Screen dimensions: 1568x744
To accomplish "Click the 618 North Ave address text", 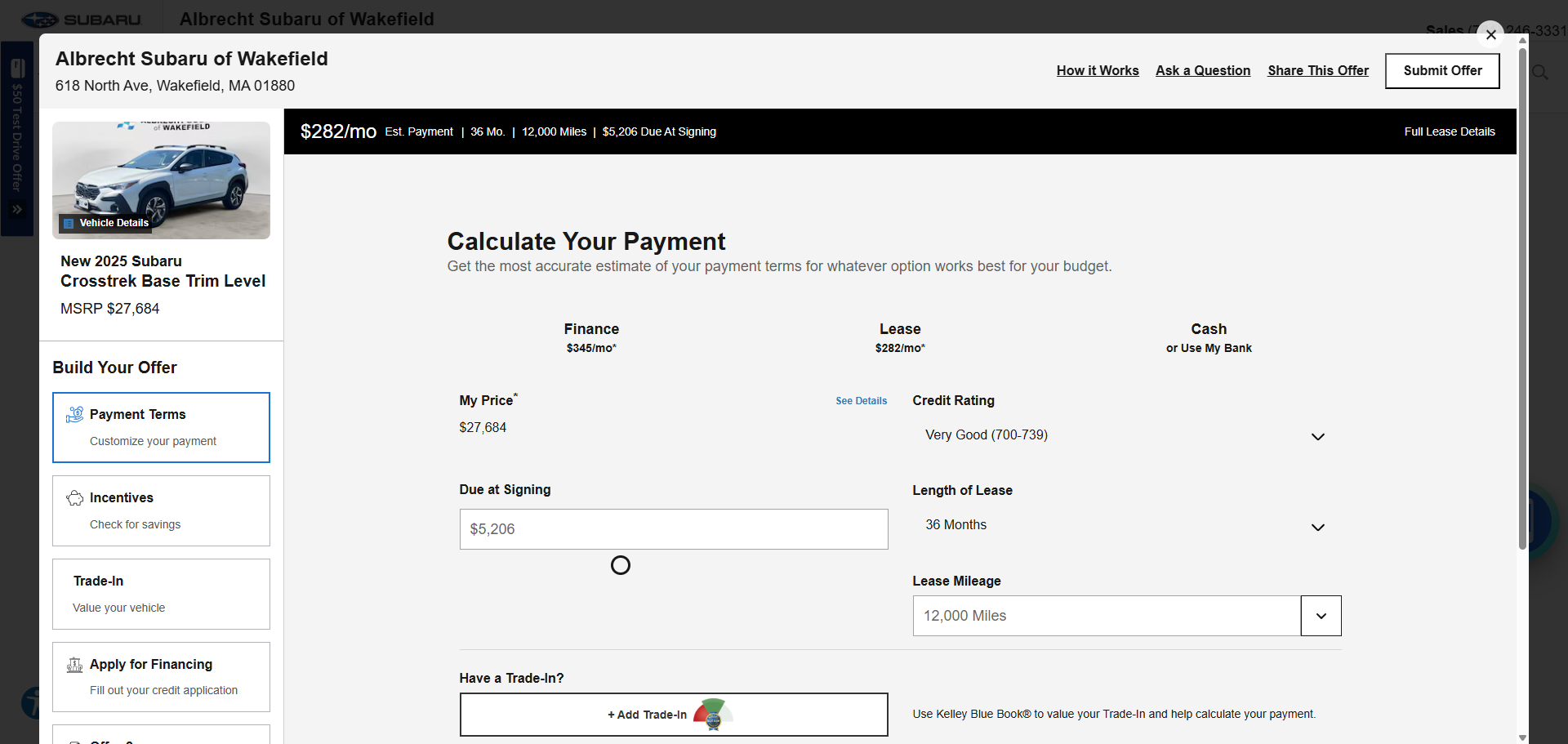I will 175,86.
